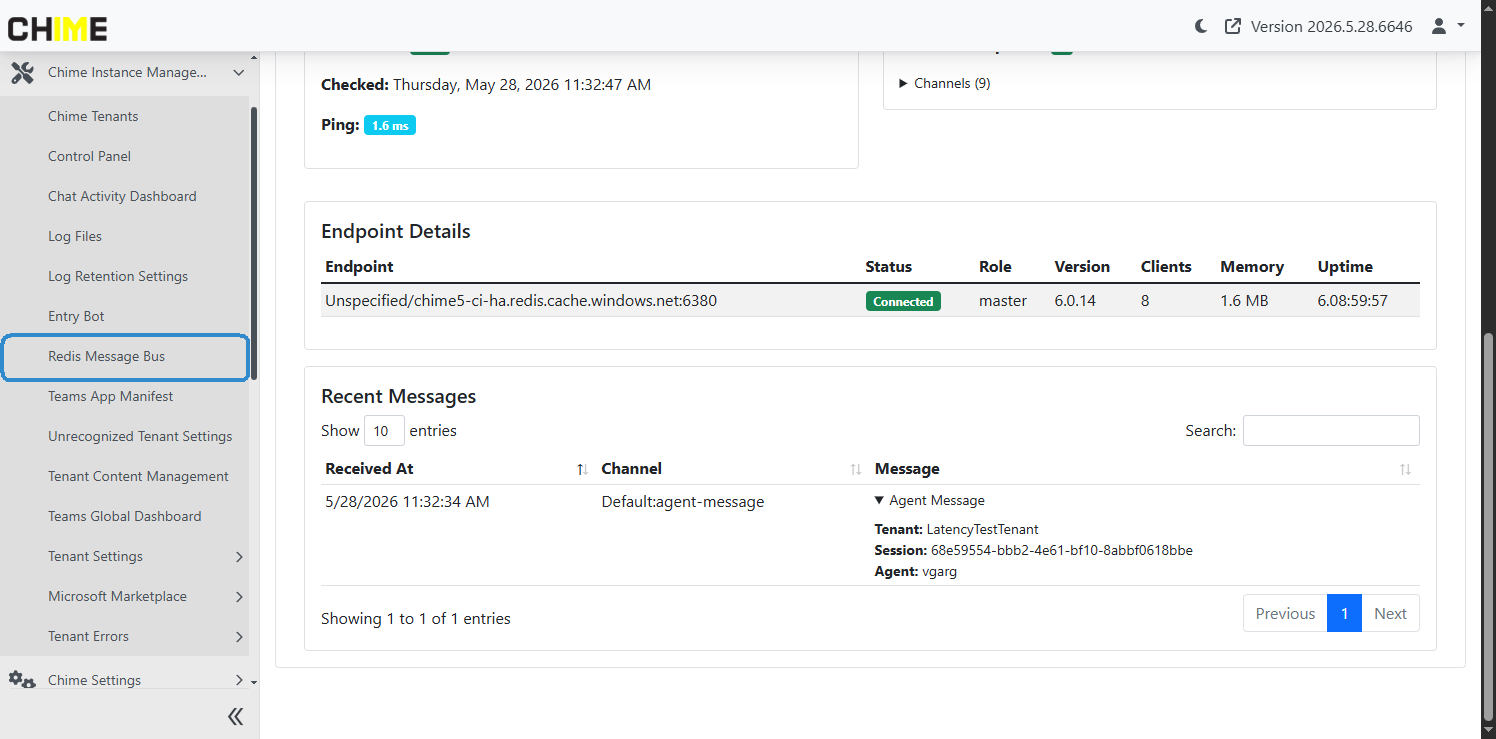Open Log Retention Settings

point(118,276)
